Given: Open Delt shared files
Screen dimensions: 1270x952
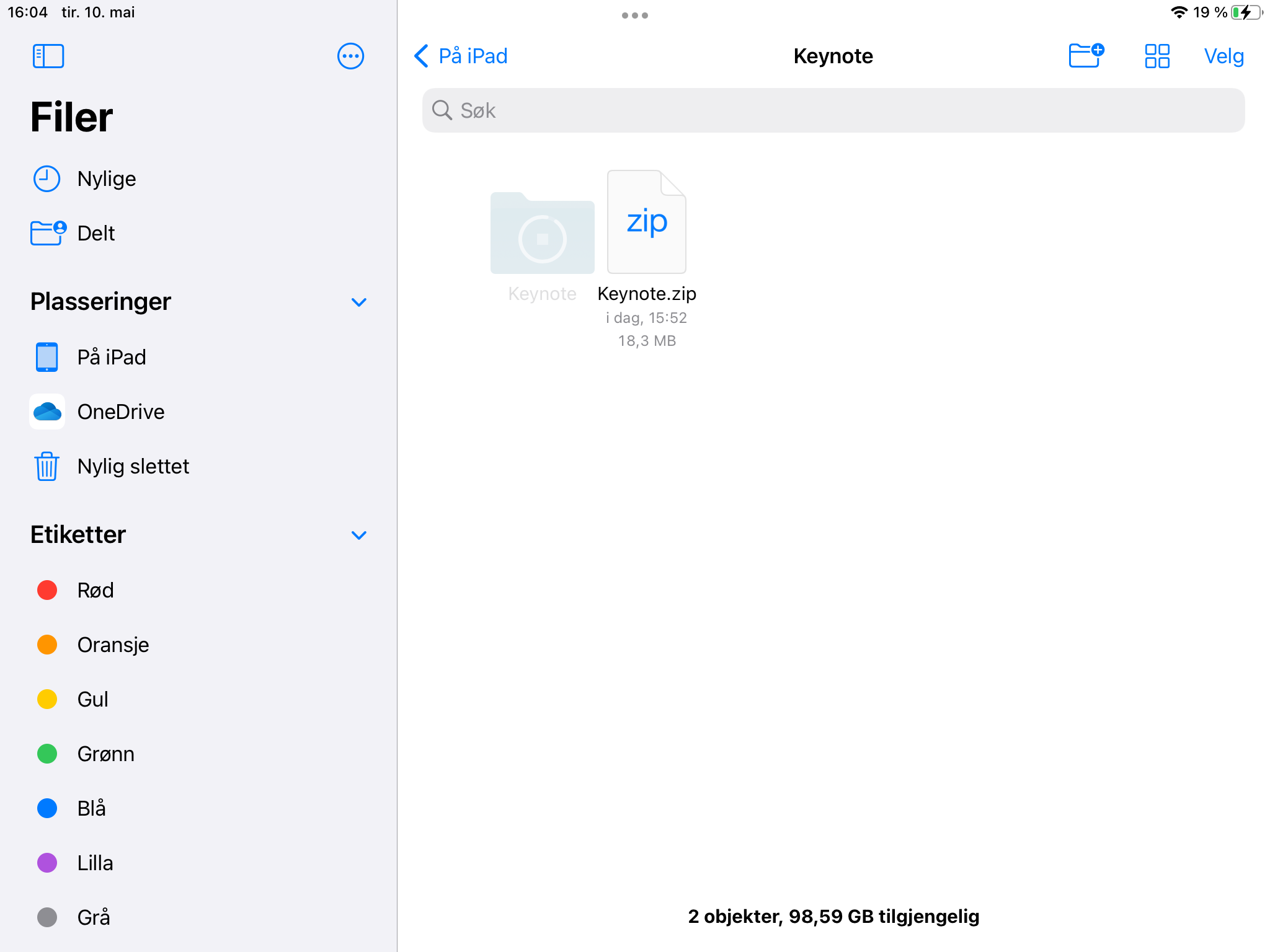Looking at the screenshot, I should coord(198,233).
